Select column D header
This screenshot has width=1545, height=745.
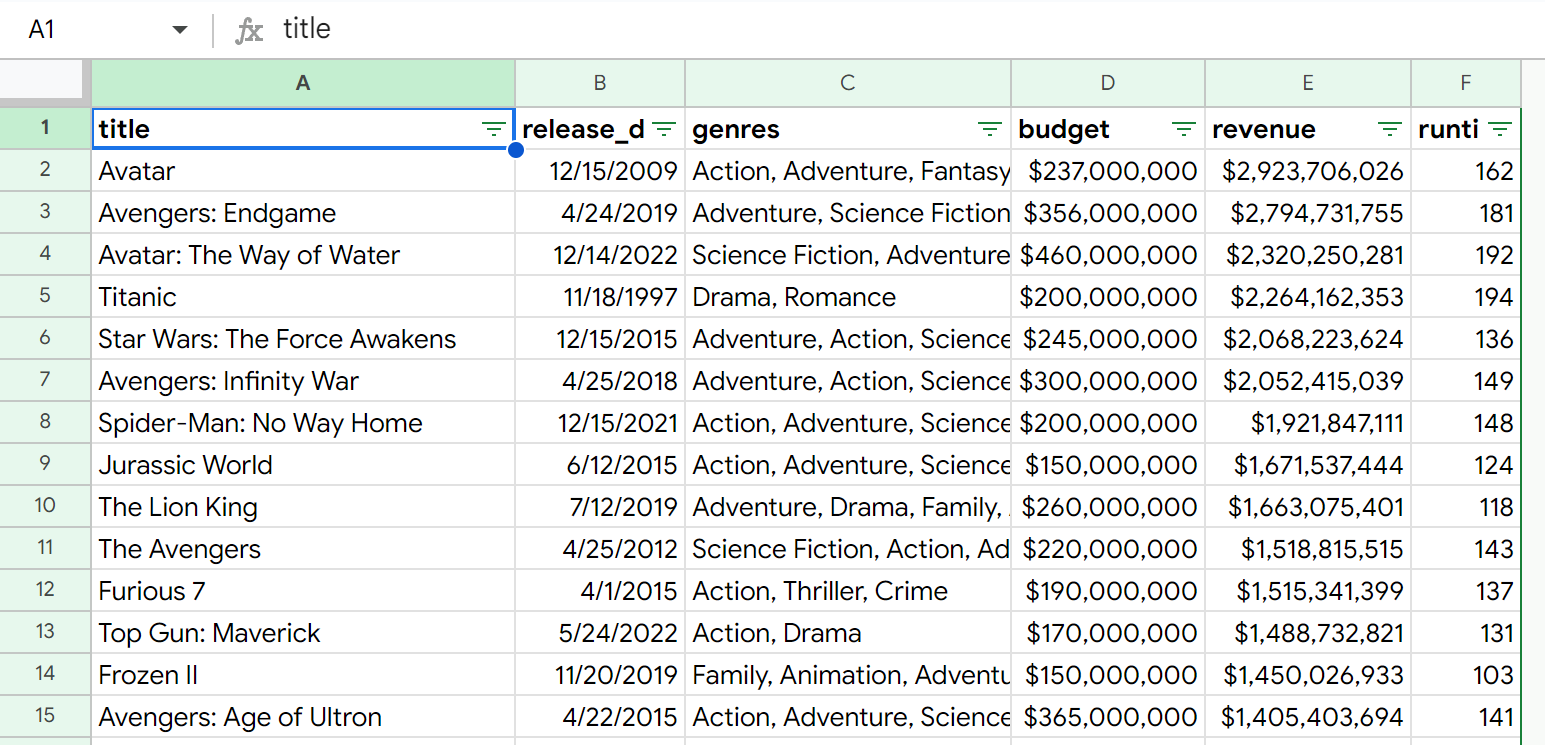pos(1107,83)
